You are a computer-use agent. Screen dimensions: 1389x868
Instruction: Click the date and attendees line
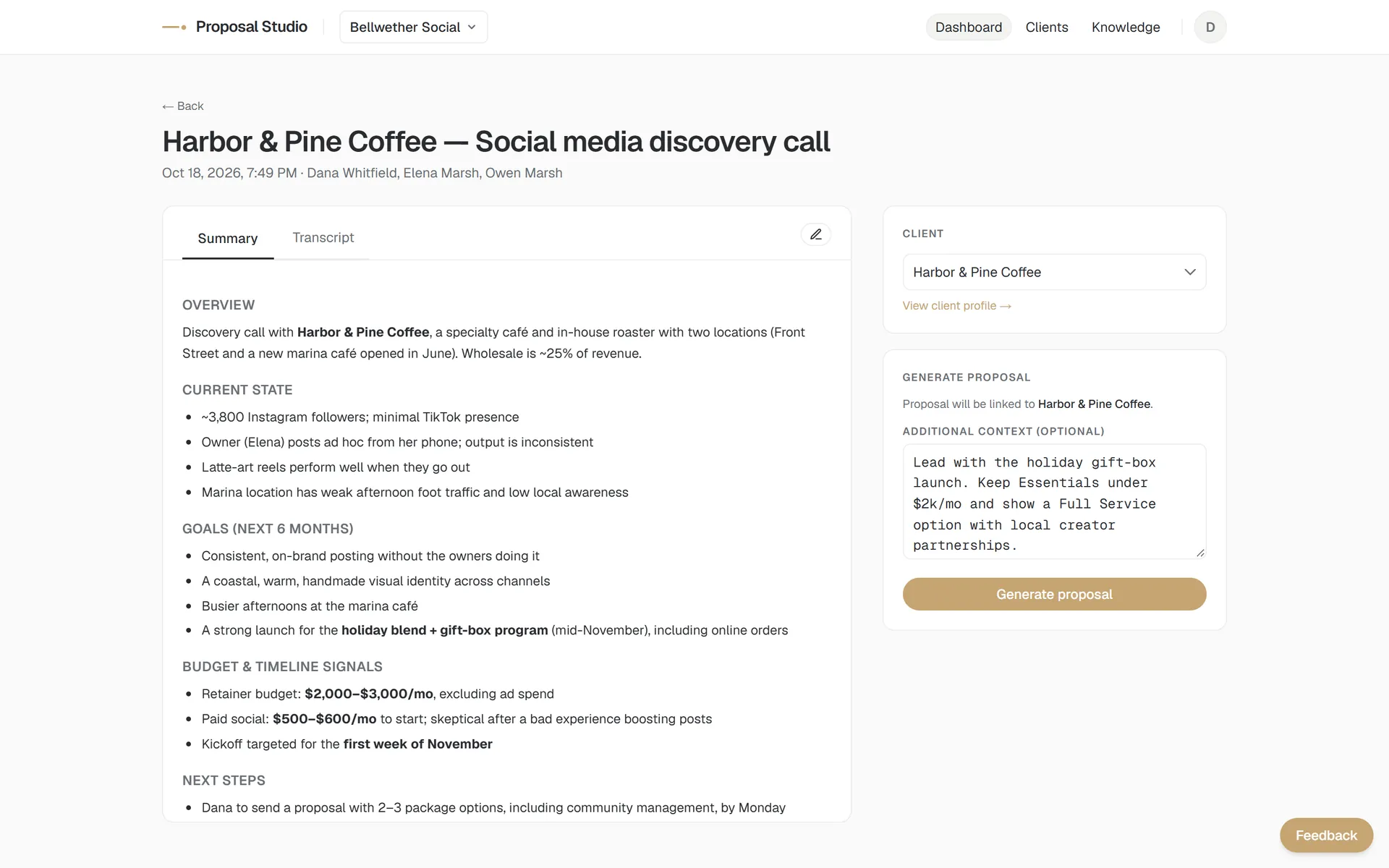click(362, 173)
